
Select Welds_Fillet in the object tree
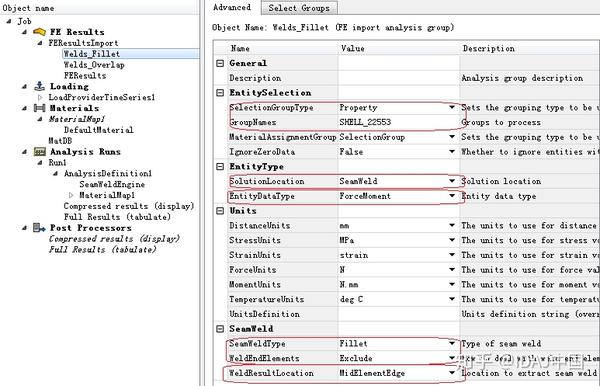(92, 54)
